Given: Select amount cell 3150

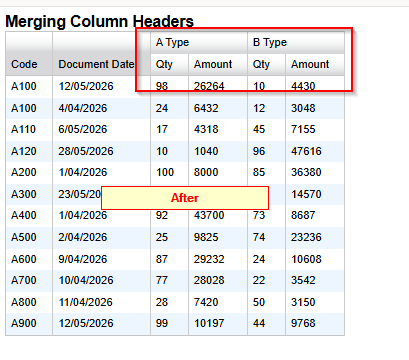Looking at the screenshot, I should 315,302.
